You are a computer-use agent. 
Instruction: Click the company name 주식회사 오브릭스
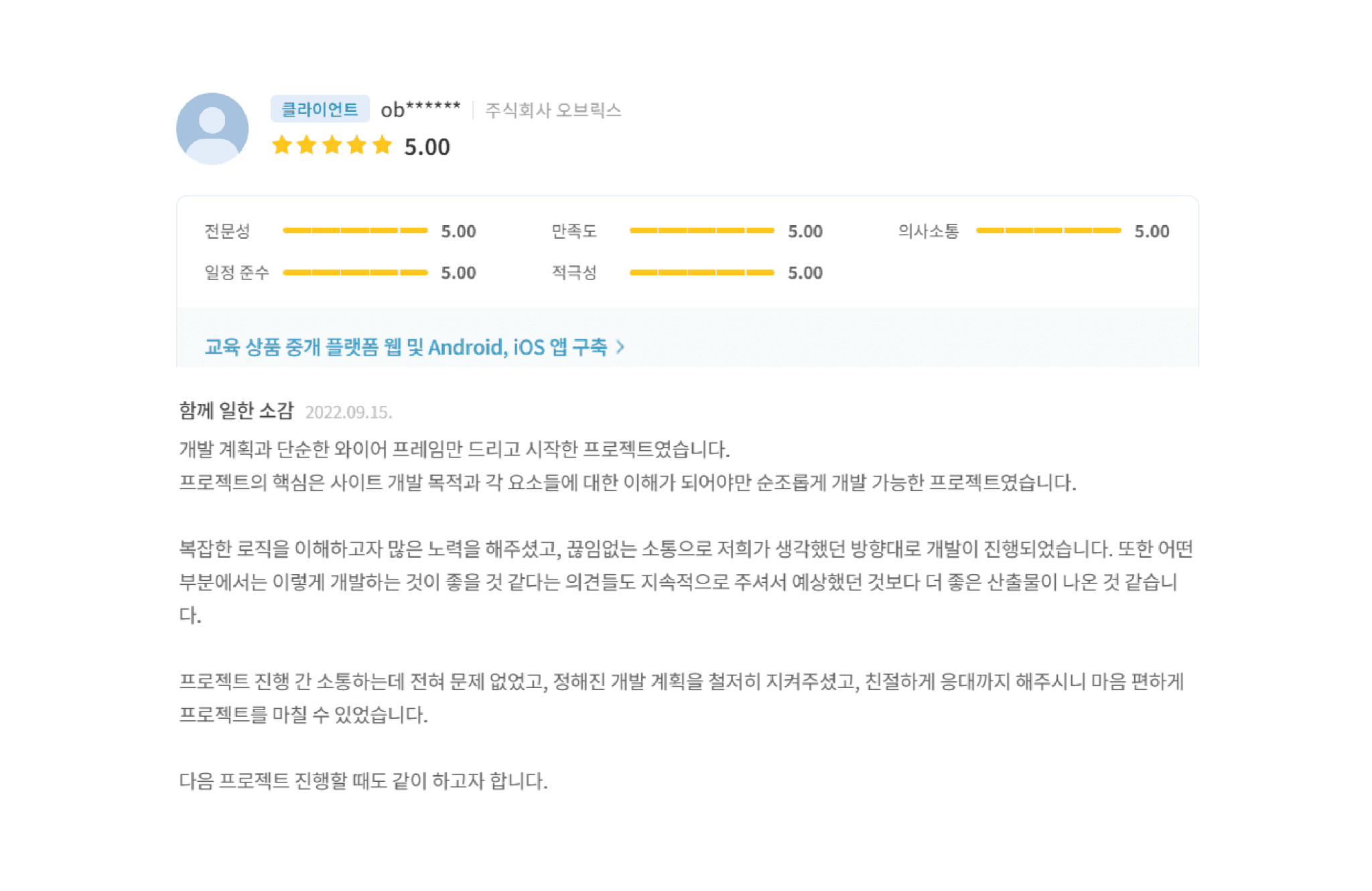553,110
